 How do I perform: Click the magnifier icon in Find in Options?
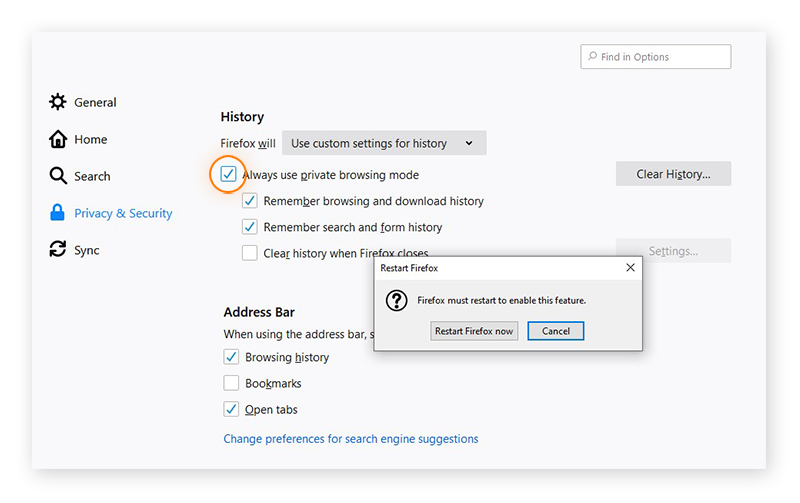592,56
